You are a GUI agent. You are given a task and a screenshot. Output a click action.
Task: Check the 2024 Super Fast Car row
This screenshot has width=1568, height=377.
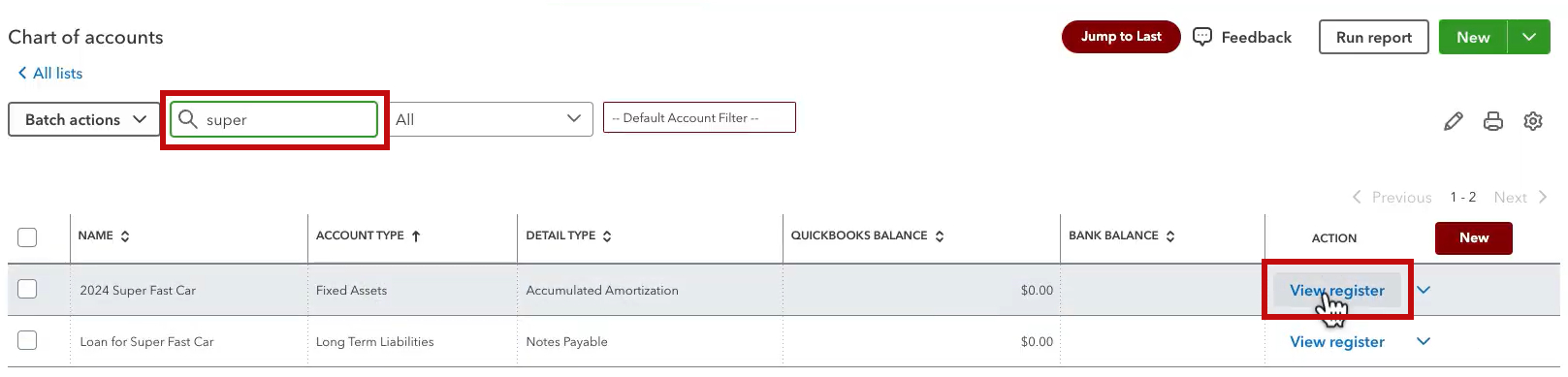pyautogui.click(x=27, y=289)
